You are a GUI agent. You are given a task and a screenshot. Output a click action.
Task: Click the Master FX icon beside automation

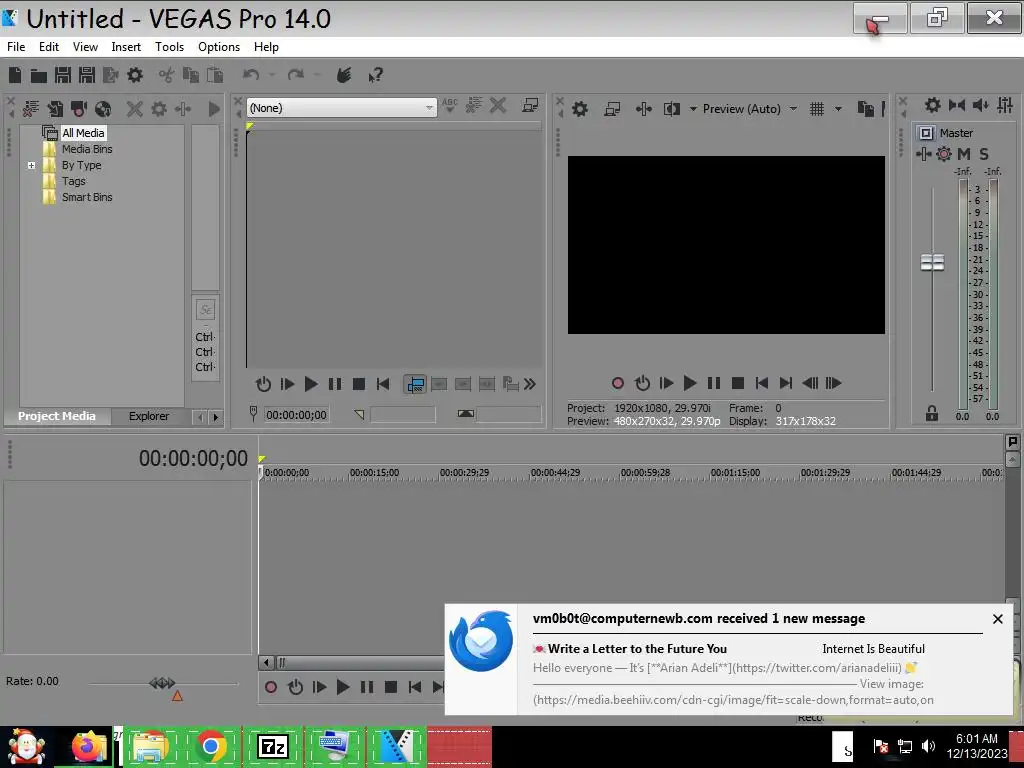[923, 154]
